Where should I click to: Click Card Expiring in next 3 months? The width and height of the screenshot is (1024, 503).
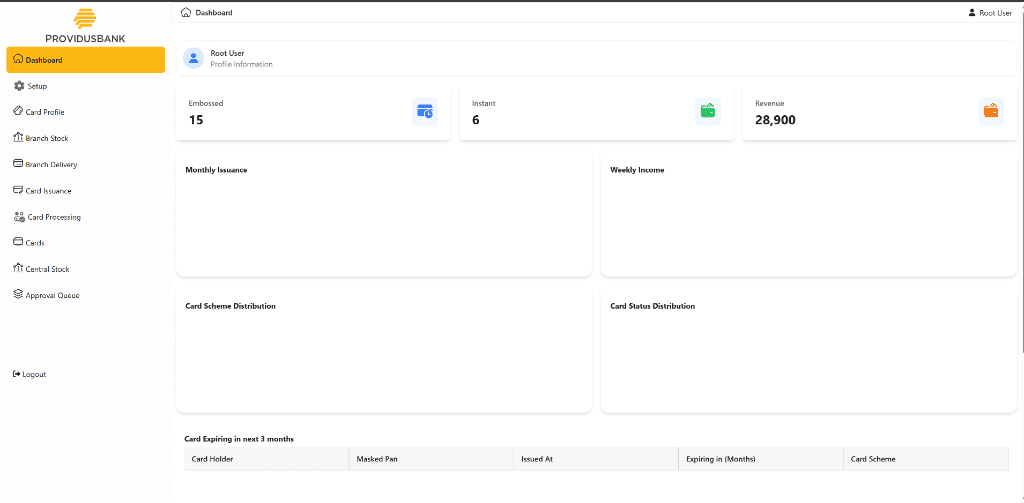[x=239, y=439]
